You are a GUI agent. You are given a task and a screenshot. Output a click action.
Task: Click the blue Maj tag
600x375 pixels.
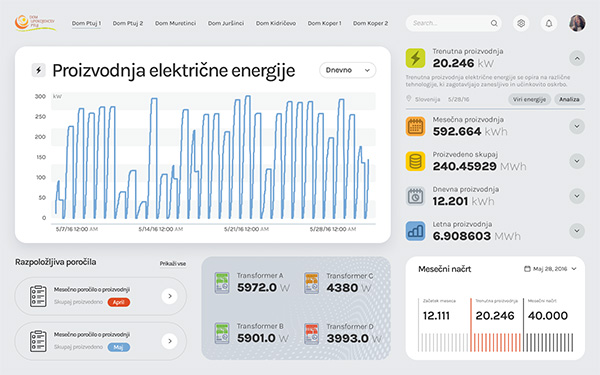[119, 347]
